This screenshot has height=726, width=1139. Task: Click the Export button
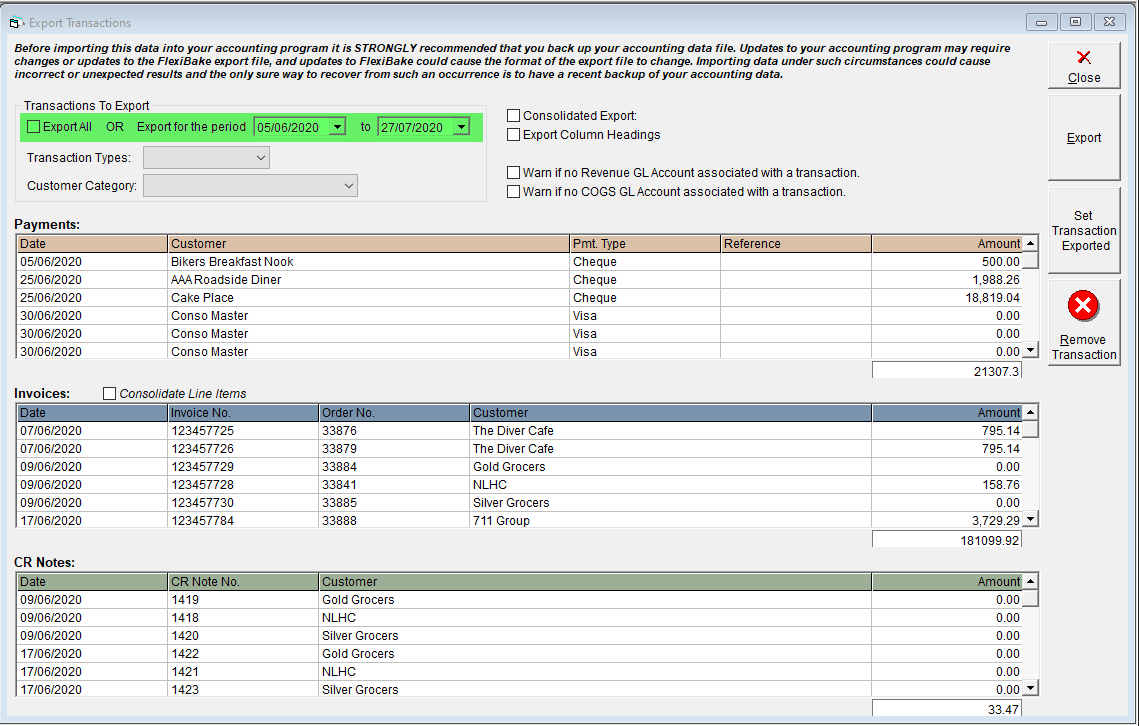pyautogui.click(x=1084, y=138)
